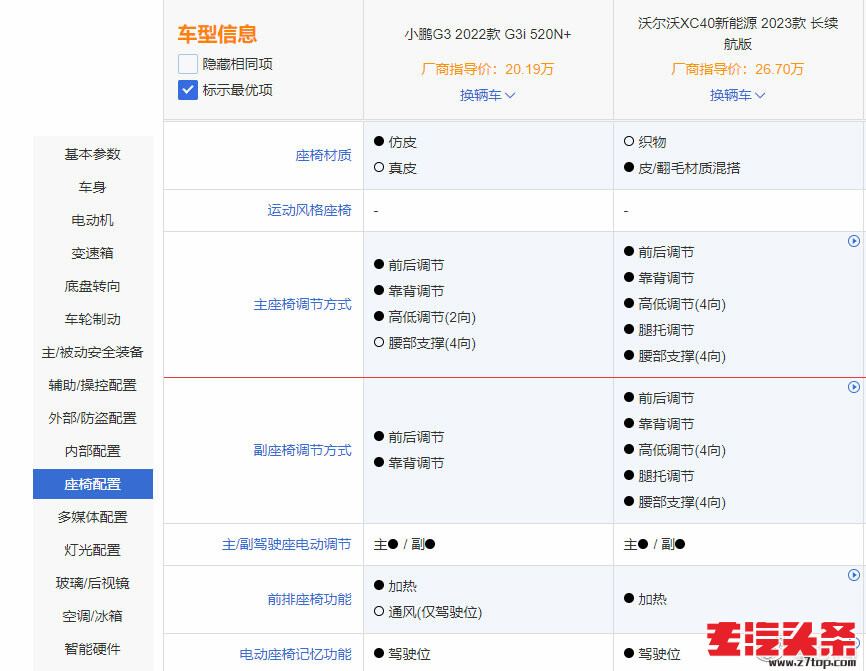Click the 车型信息 heading
The image size is (866, 671).
point(218,34)
